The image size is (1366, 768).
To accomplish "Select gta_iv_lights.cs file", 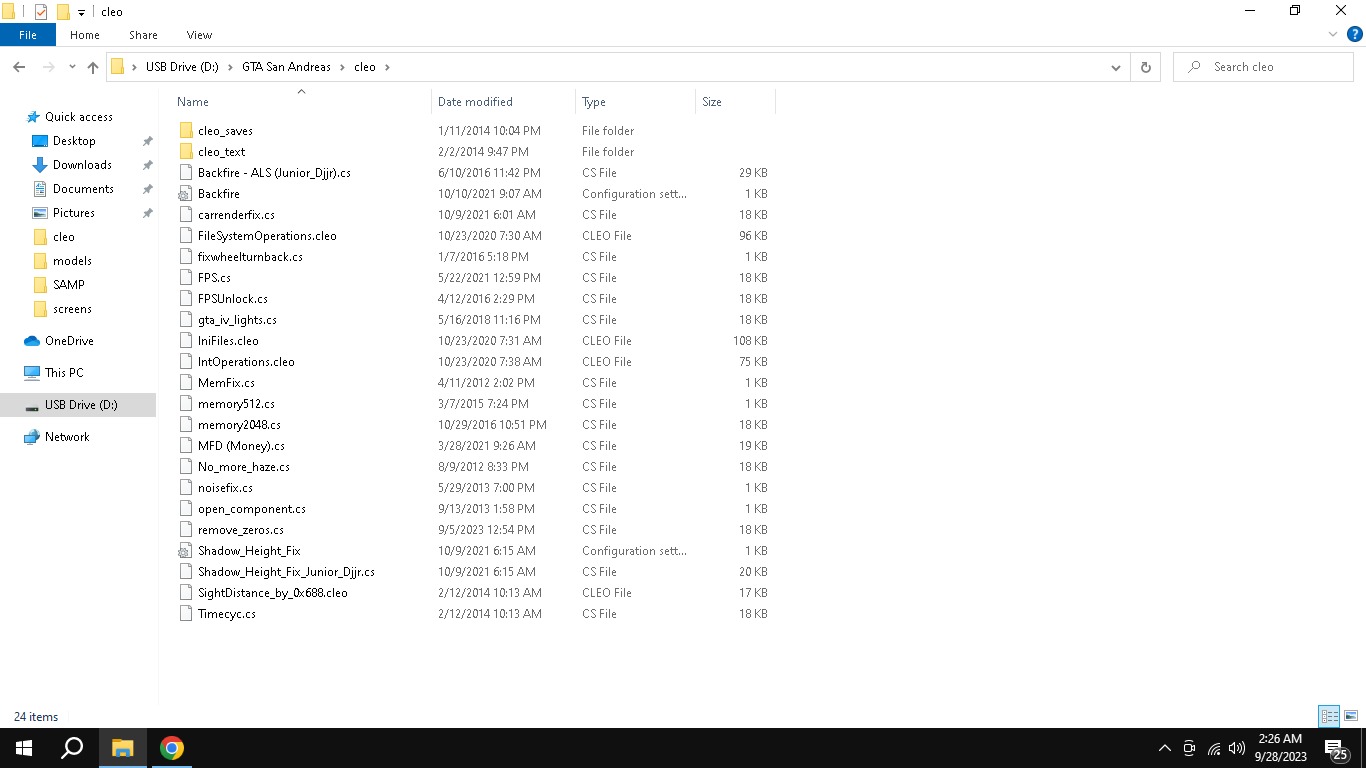I will (237, 320).
